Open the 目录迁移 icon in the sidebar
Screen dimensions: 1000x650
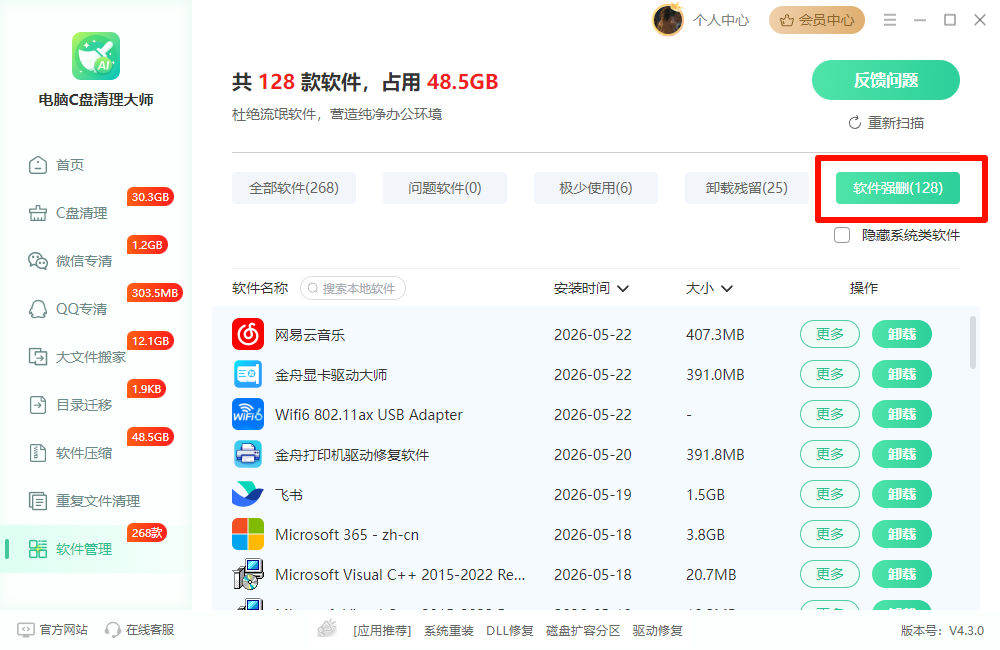(38, 404)
